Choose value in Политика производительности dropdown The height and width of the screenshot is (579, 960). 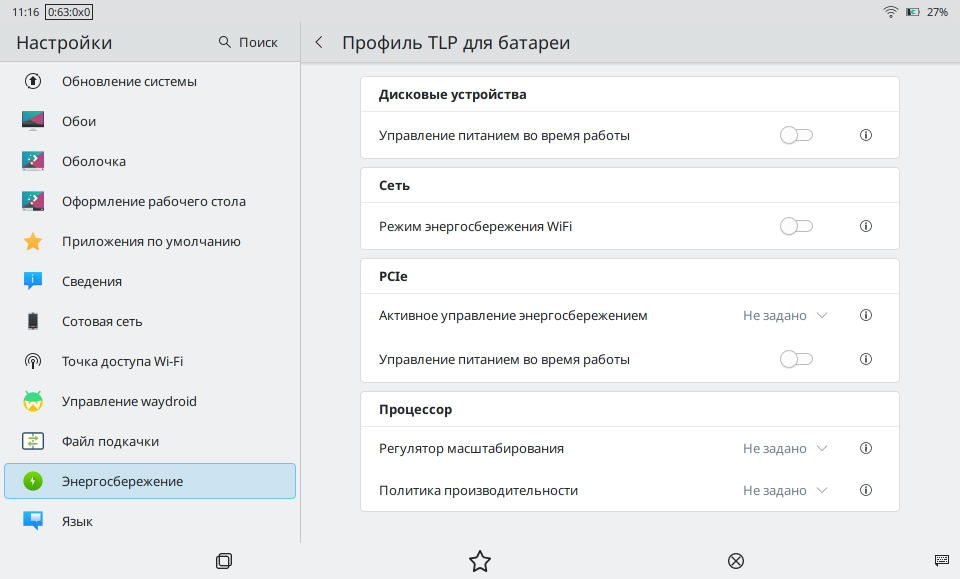(785, 490)
